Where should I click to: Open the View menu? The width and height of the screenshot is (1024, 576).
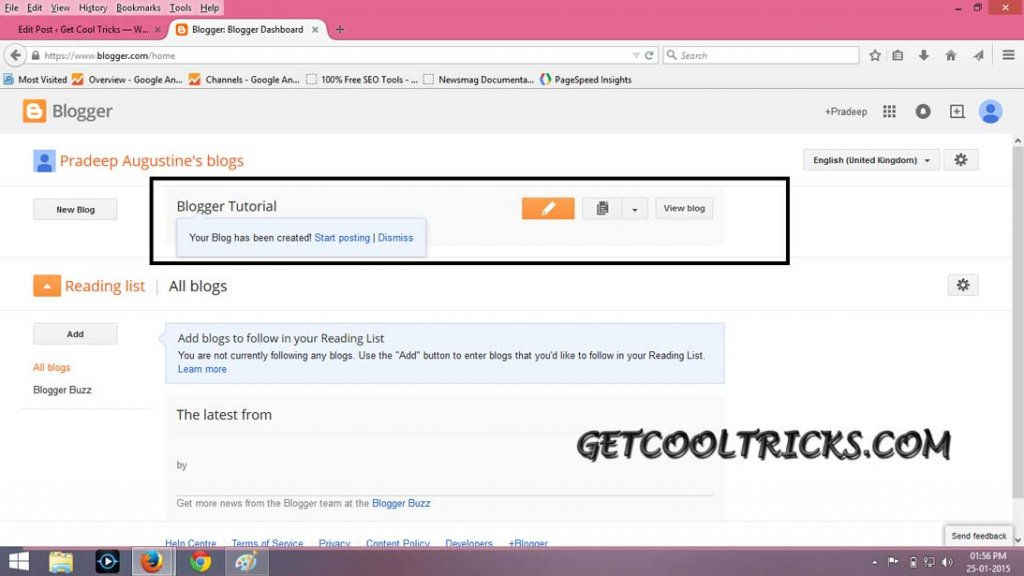(x=60, y=8)
